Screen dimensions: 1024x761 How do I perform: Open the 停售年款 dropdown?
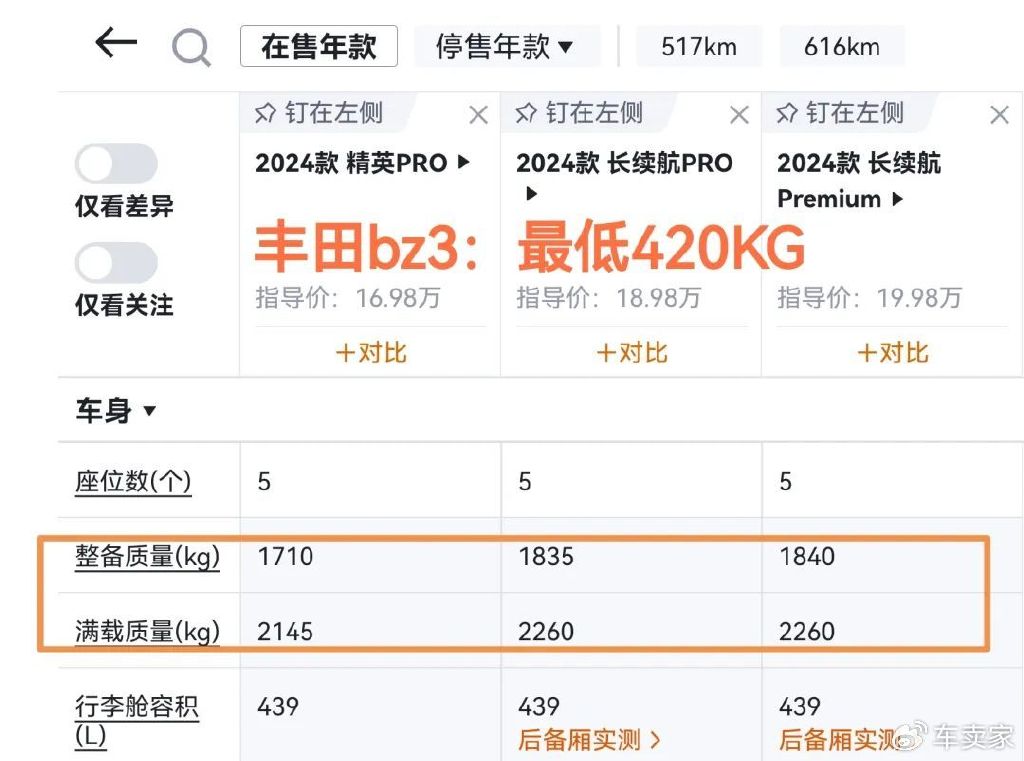coord(505,47)
